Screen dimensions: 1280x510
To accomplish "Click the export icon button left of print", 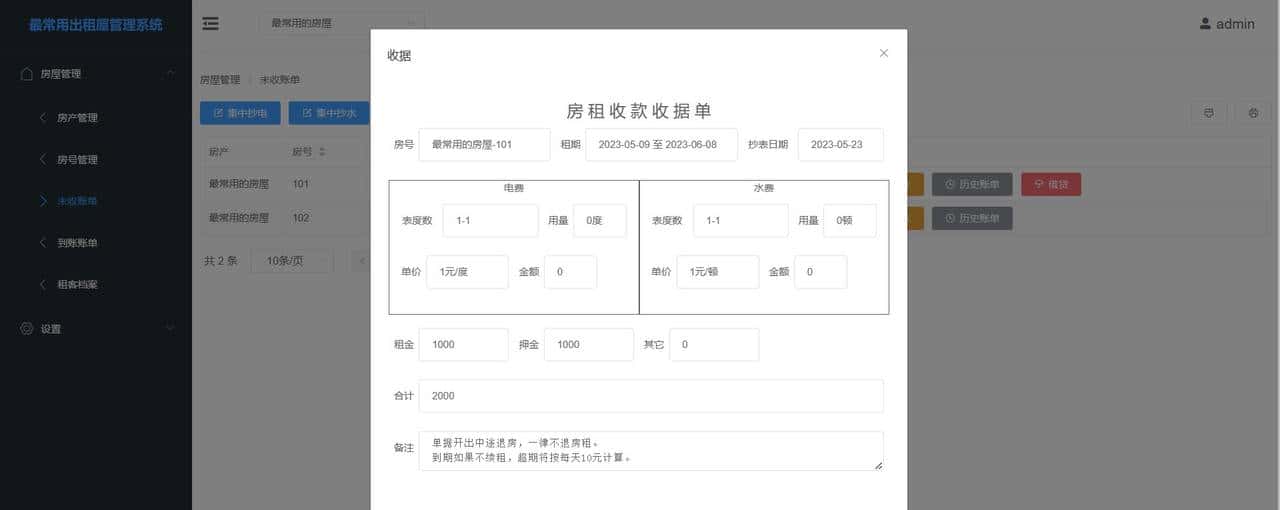I will [1209, 113].
